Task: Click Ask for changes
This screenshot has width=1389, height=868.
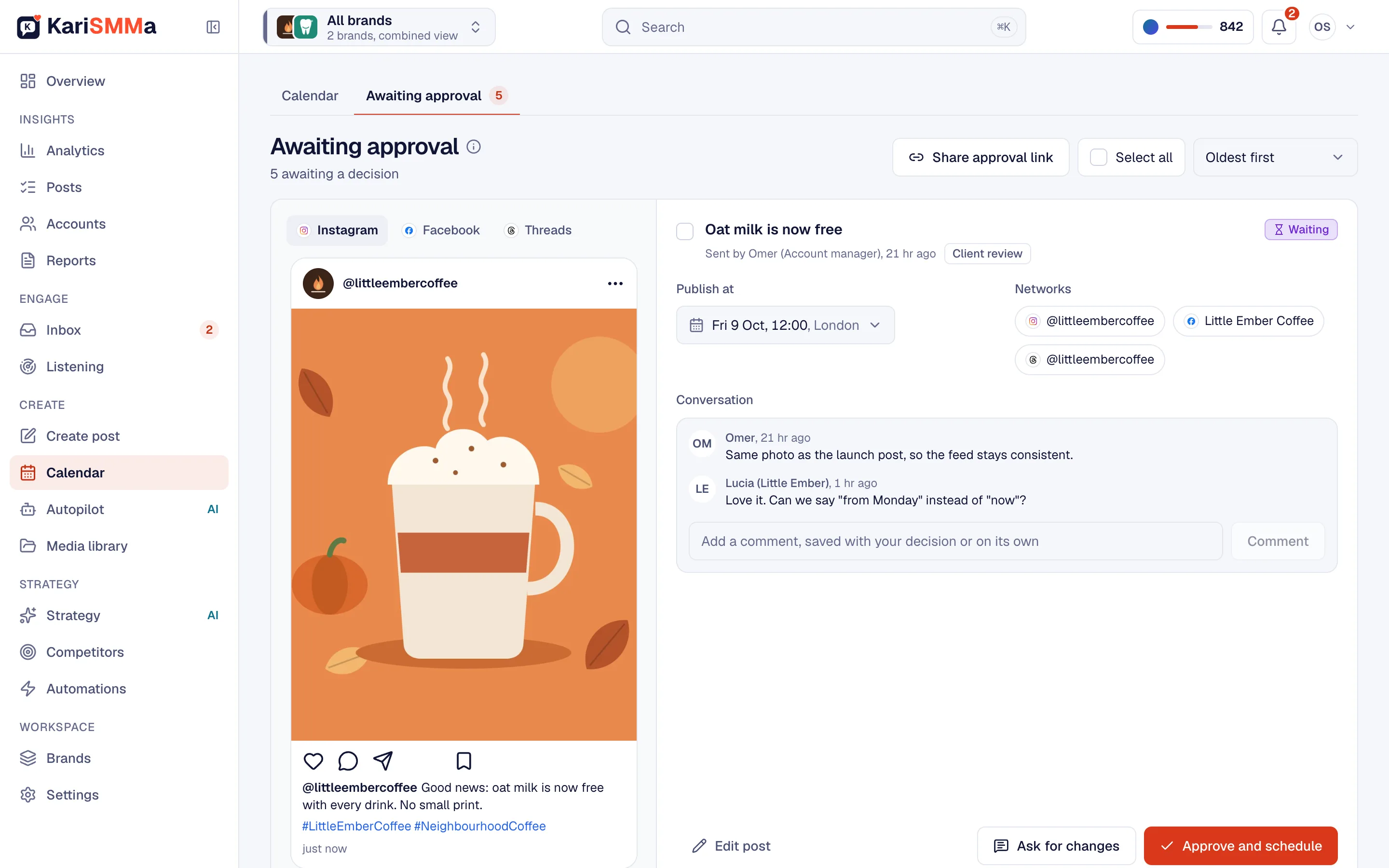Action: (x=1056, y=846)
